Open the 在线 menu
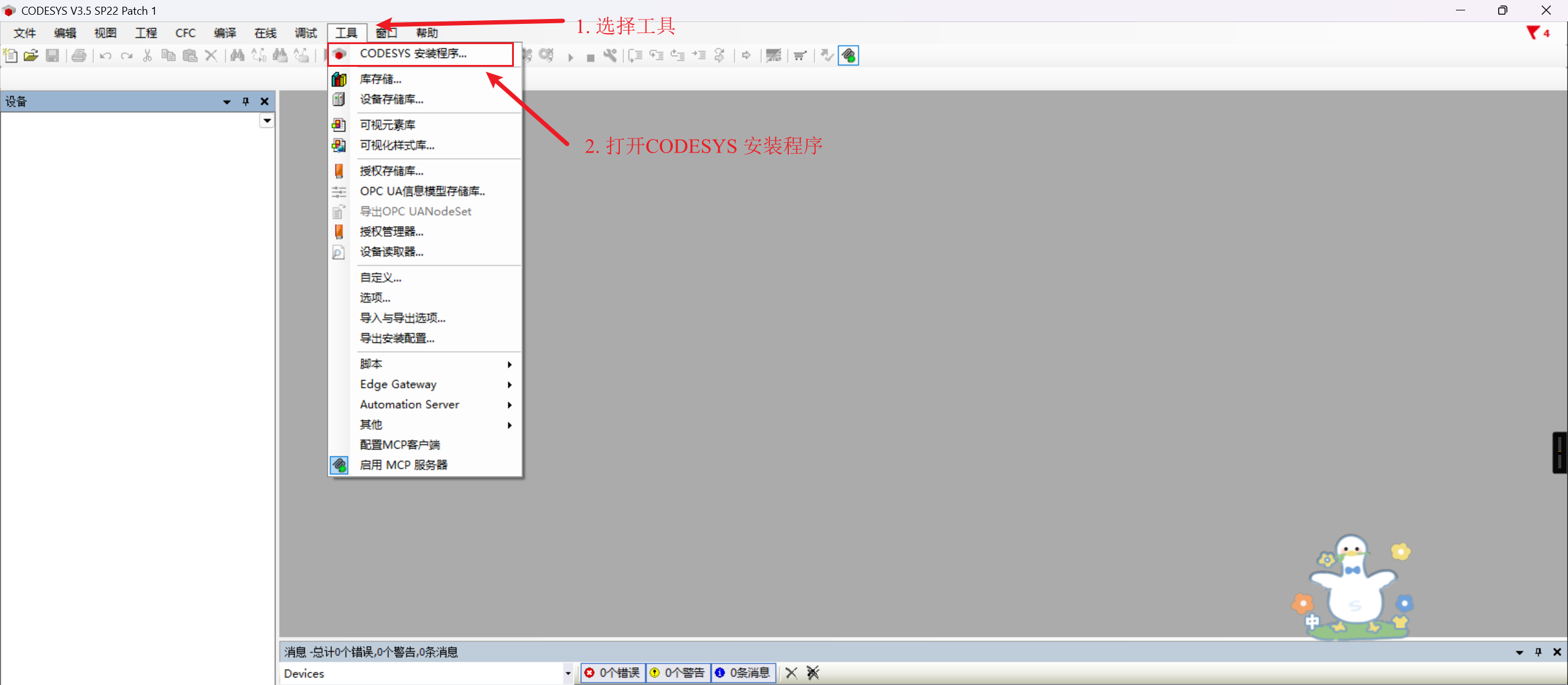The image size is (1568, 685). click(x=265, y=33)
